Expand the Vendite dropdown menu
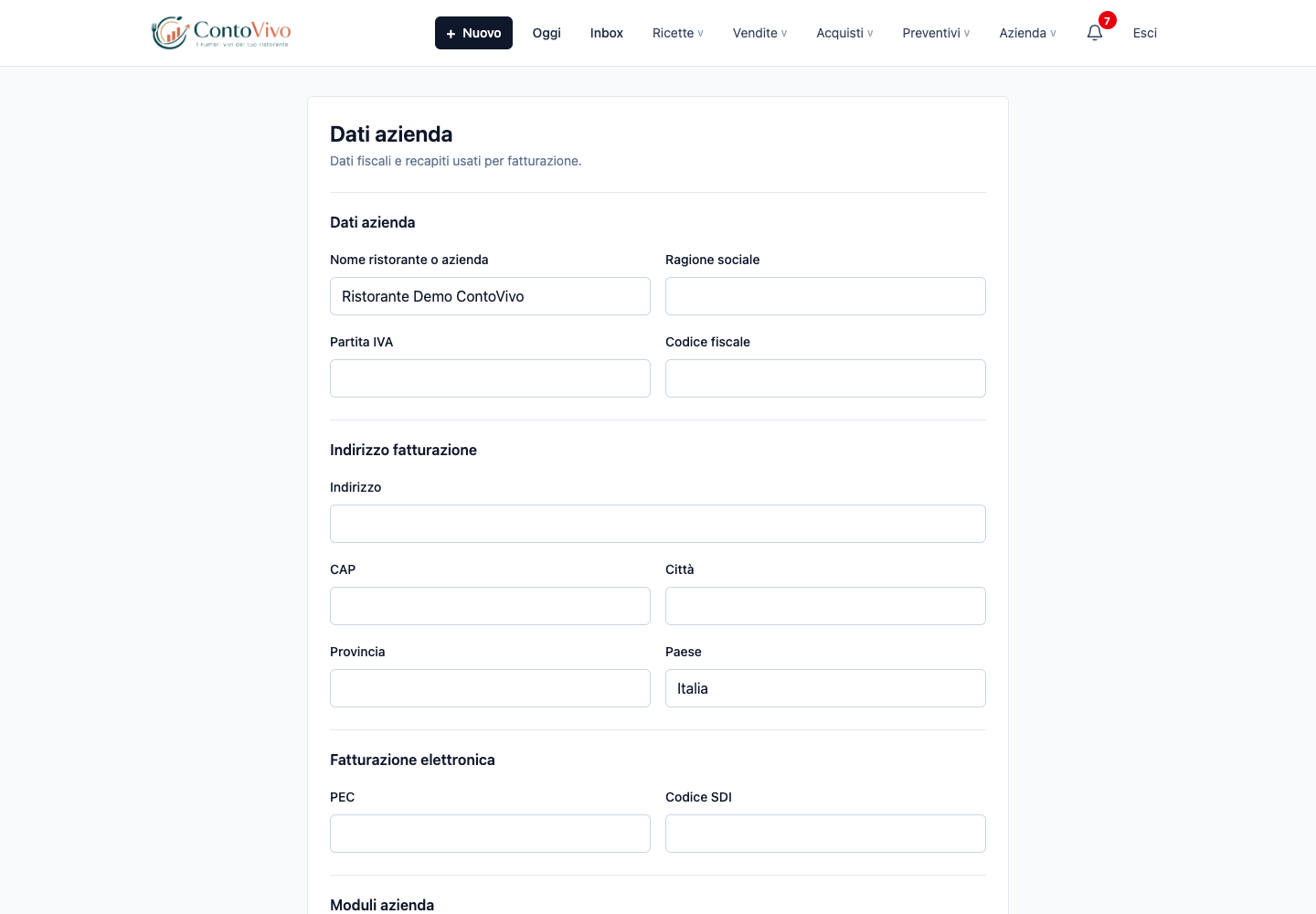1316x914 pixels. (x=759, y=33)
